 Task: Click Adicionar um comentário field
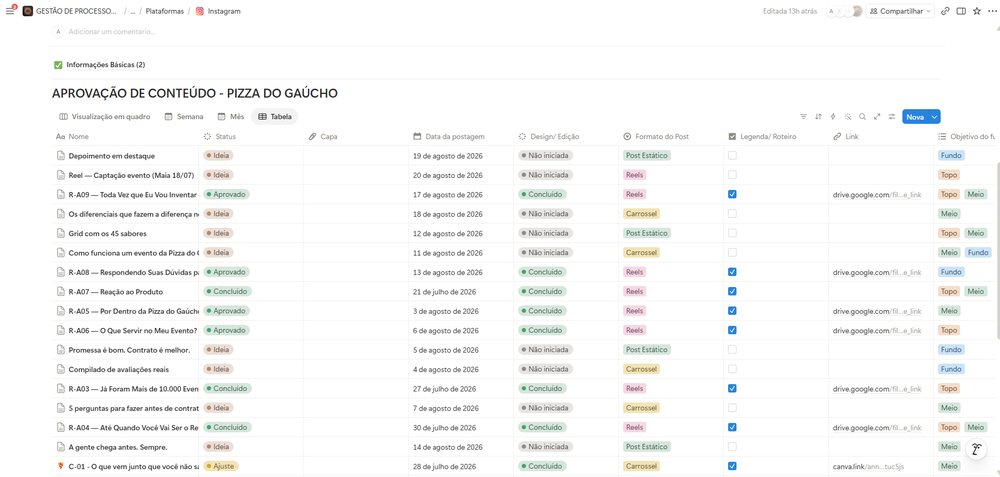[112, 31]
